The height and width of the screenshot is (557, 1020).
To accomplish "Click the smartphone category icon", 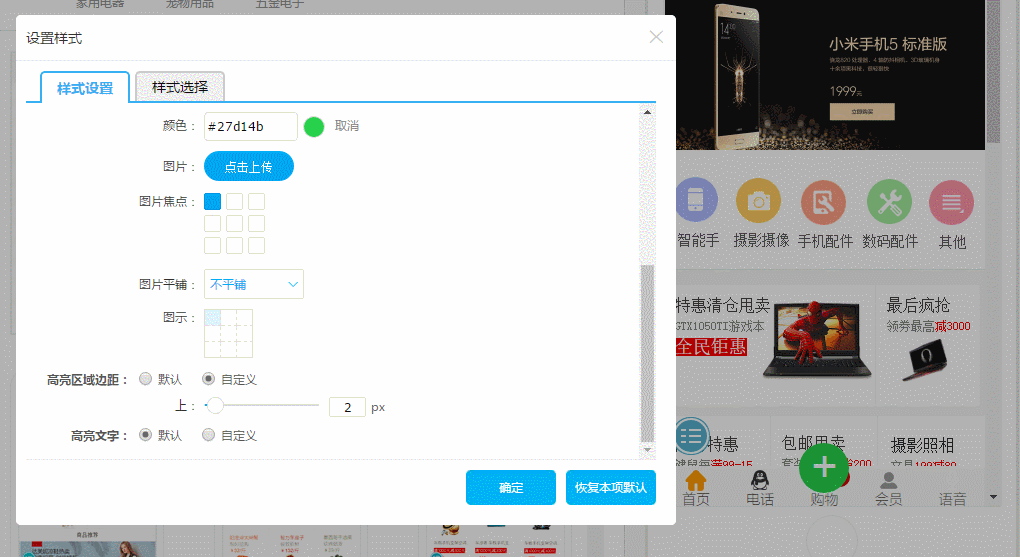I will [x=696, y=203].
